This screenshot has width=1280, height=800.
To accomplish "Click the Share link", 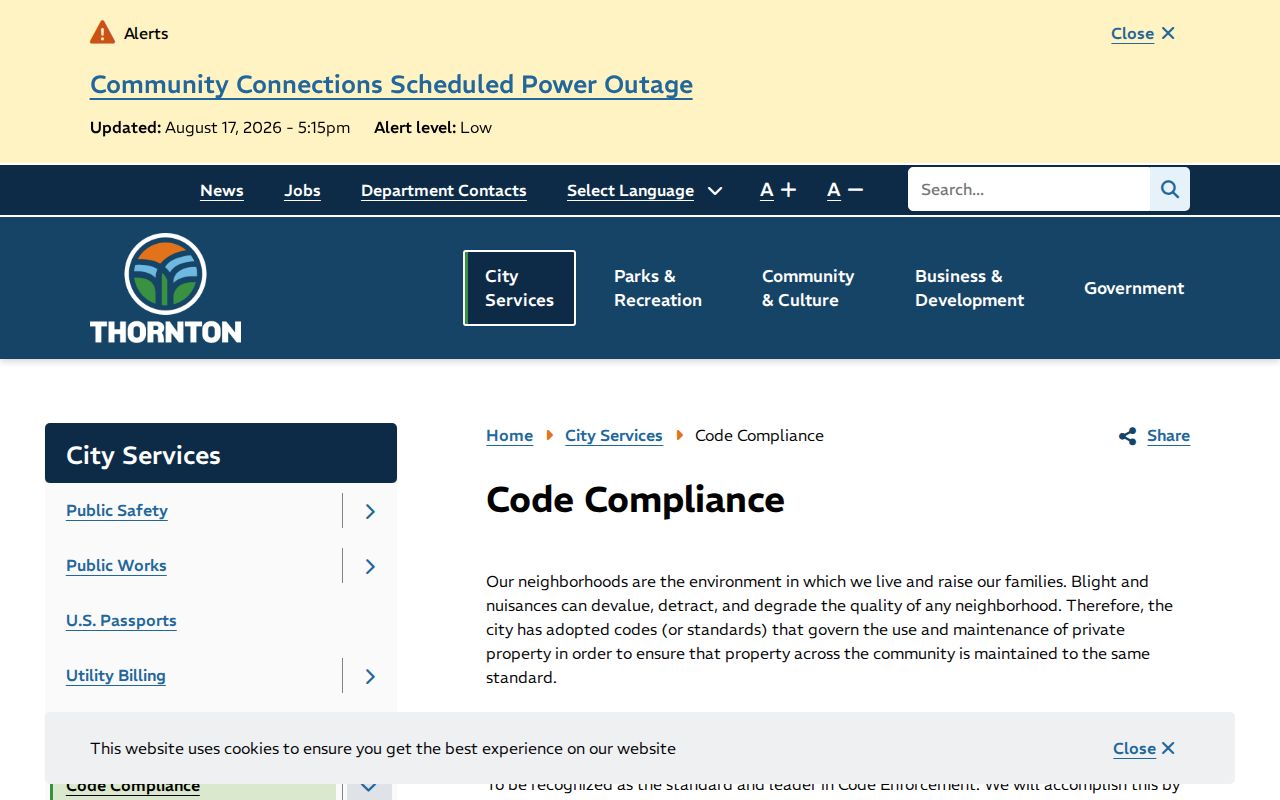I will pyautogui.click(x=1168, y=436).
